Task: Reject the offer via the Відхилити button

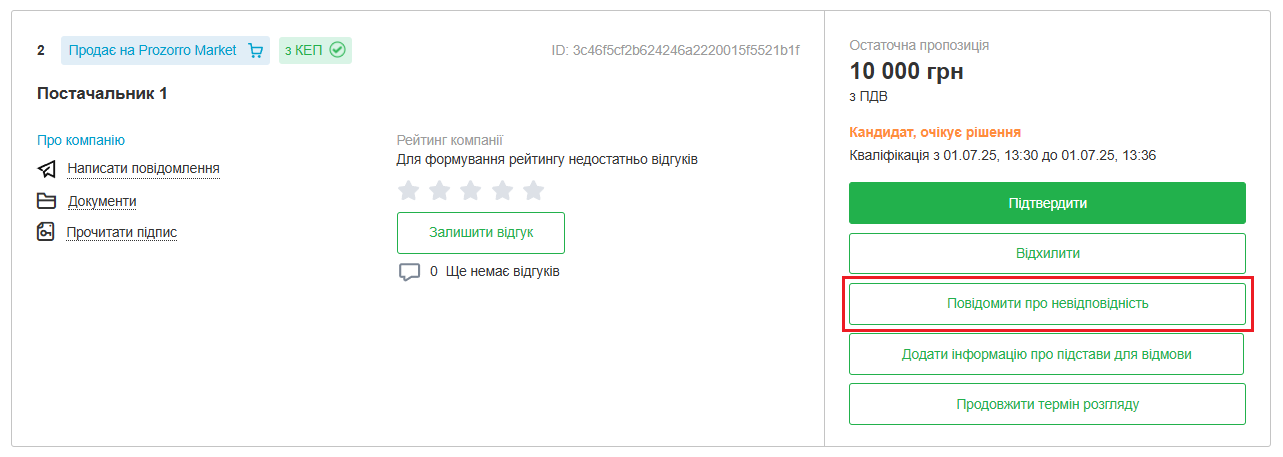Action: pyautogui.click(x=1047, y=254)
